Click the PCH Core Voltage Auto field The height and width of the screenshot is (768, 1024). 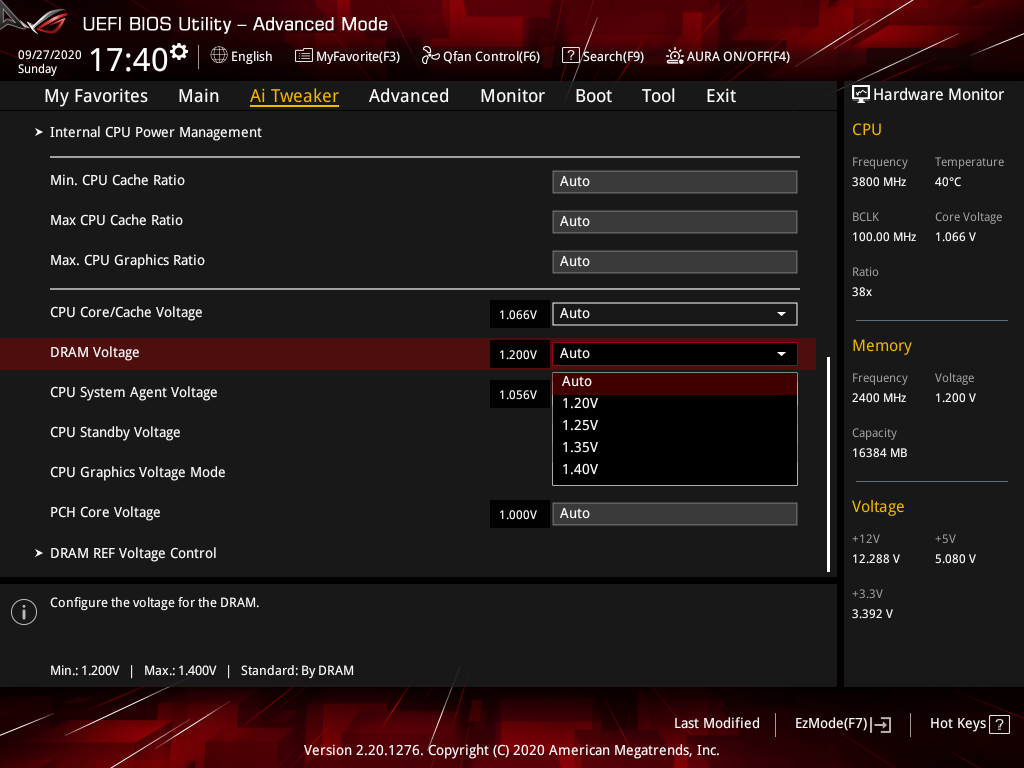tap(675, 514)
